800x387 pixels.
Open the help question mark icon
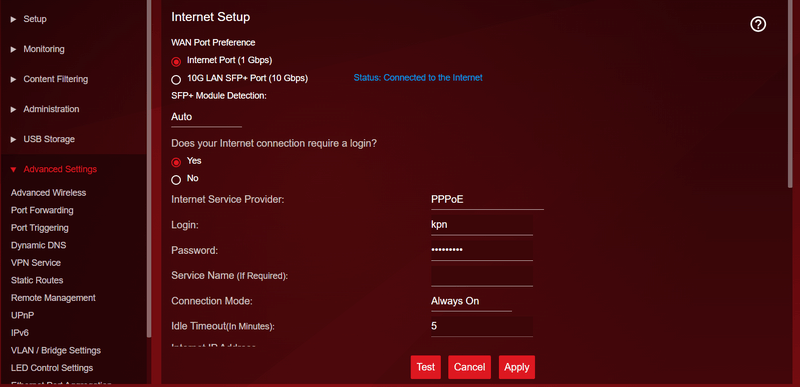[758, 24]
